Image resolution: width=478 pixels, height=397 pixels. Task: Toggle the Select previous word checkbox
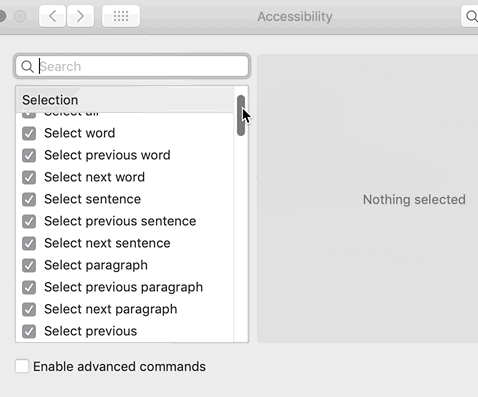click(29, 156)
